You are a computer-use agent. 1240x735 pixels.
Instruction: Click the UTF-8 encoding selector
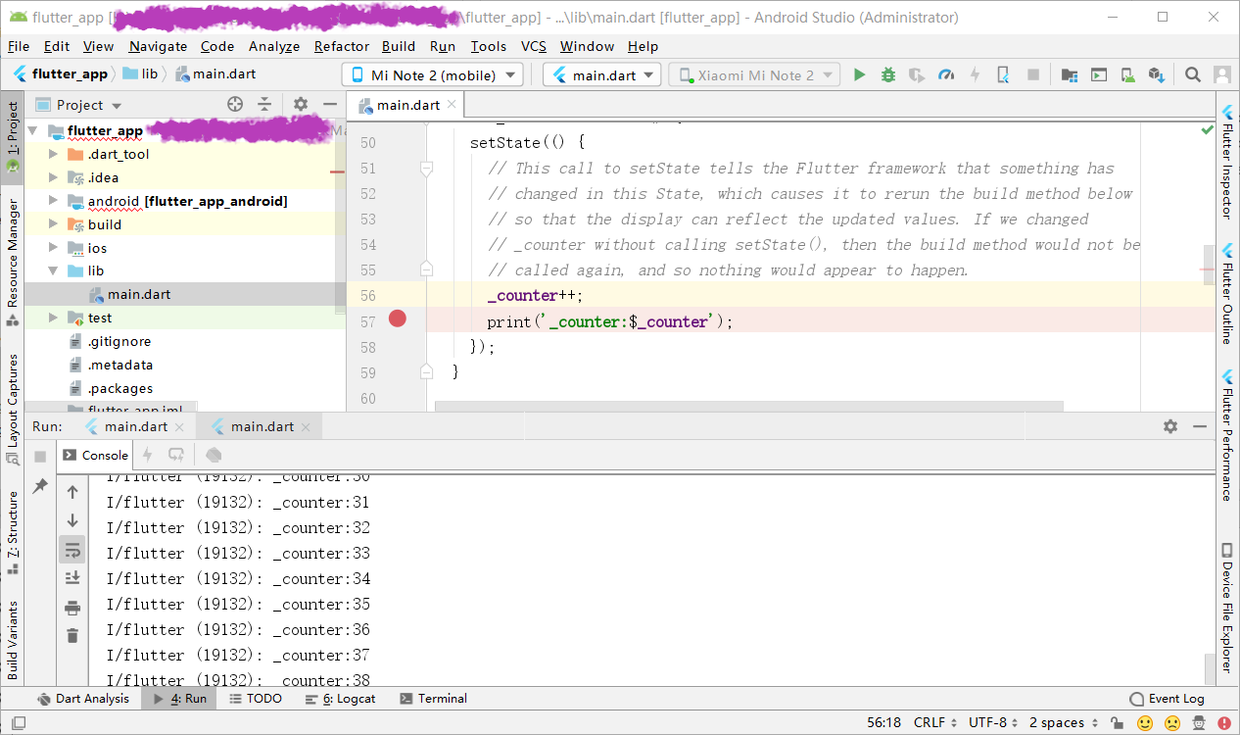tap(995, 722)
